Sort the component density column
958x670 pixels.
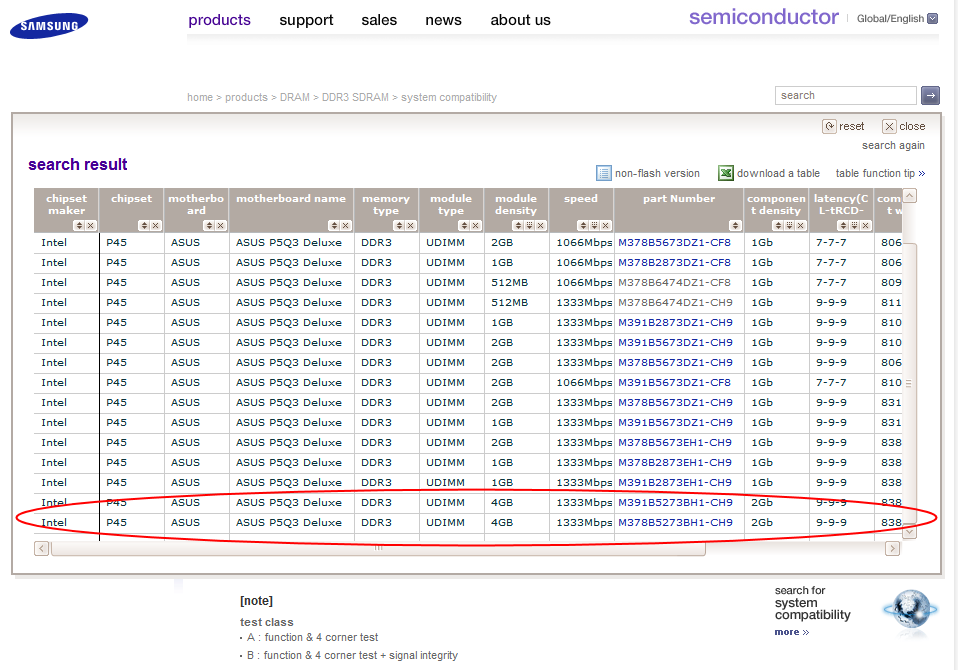[x=778, y=225]
